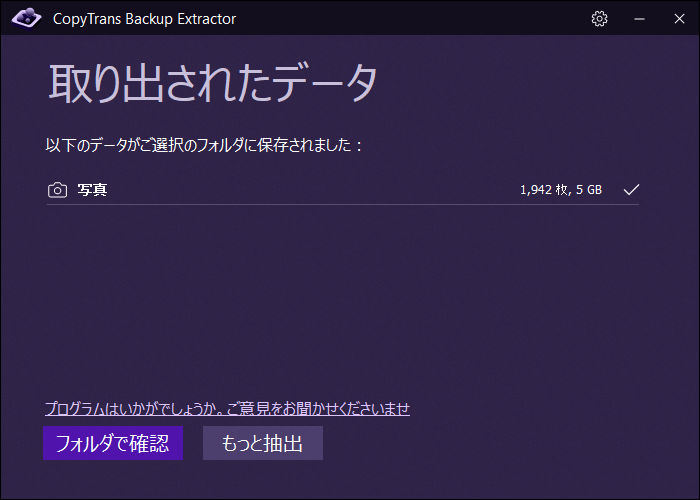The width and height of the screenshot is (700, 500).
Task: Select the 写真 label text
Action: pyautogui.click(x=92, y=190)
